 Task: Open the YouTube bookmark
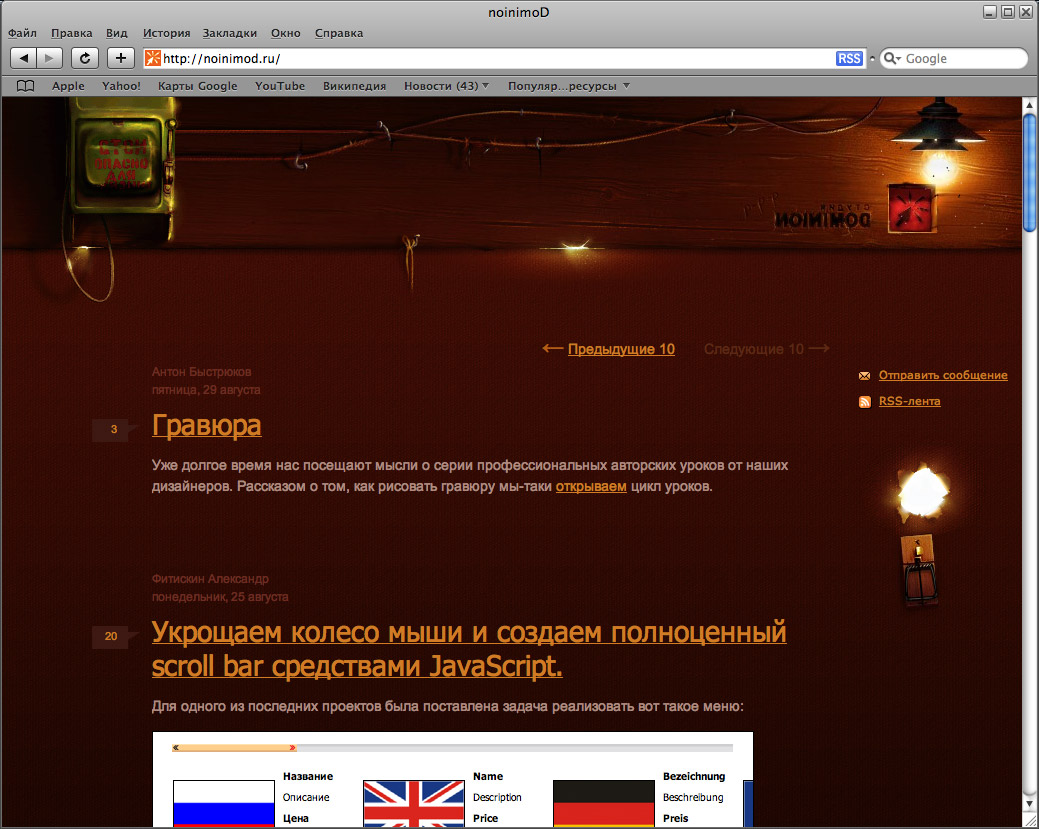(280, 86)
